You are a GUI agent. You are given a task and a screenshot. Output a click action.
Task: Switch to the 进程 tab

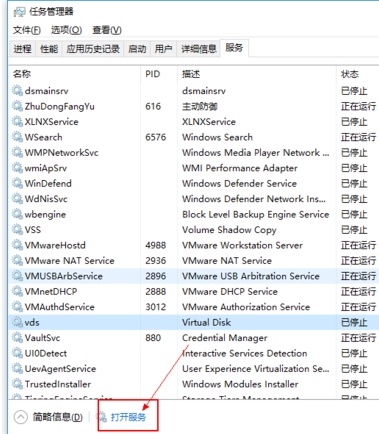(22, 49)
